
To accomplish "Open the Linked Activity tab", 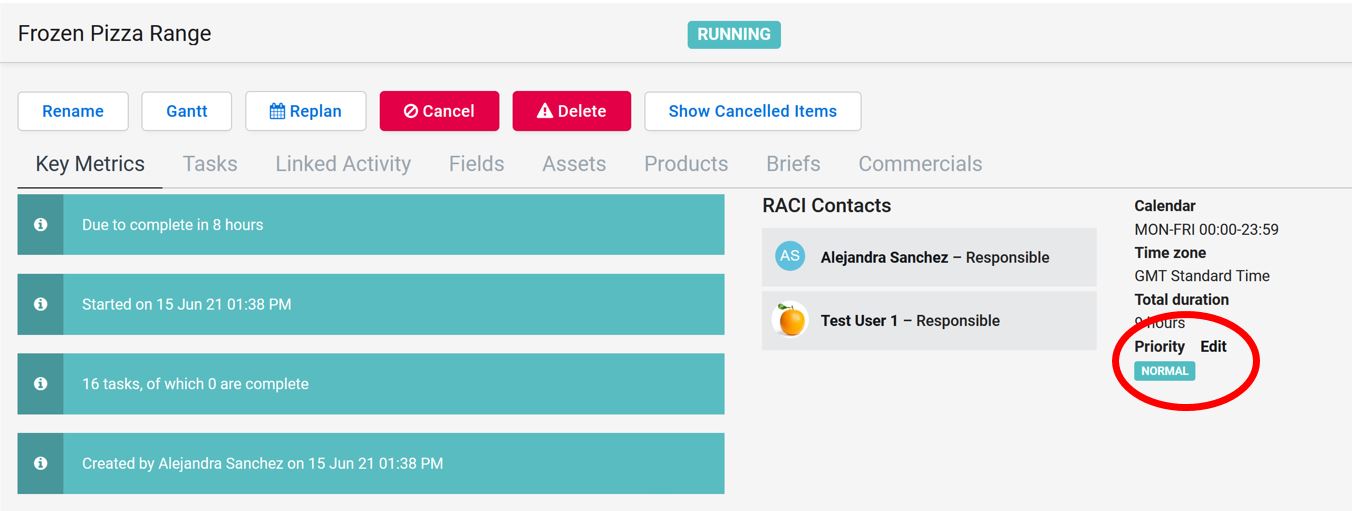I will click(343, 164).
